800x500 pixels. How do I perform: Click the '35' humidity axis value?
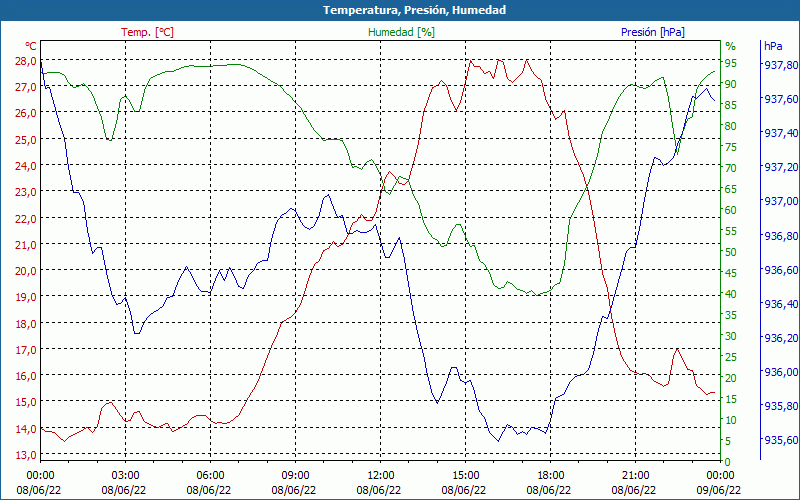click(x=731, y=315)
